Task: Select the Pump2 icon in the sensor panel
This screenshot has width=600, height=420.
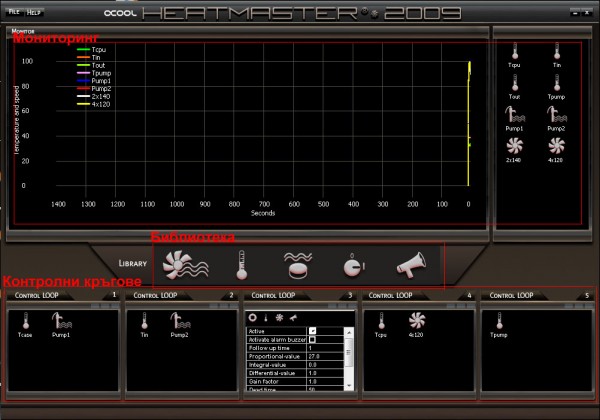Action: point(557,114)
